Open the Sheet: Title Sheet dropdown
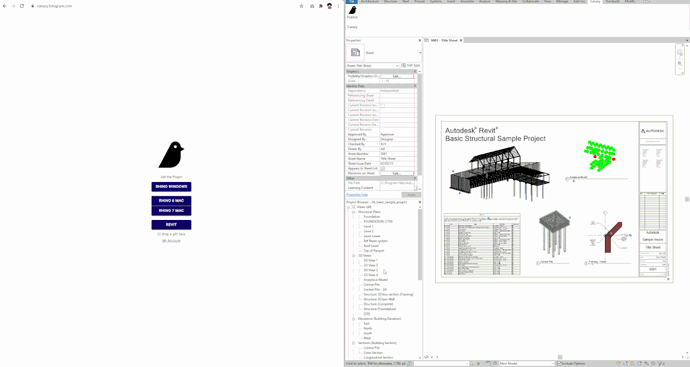The width and height of the screenshot is (690, 367). point(372,66)
